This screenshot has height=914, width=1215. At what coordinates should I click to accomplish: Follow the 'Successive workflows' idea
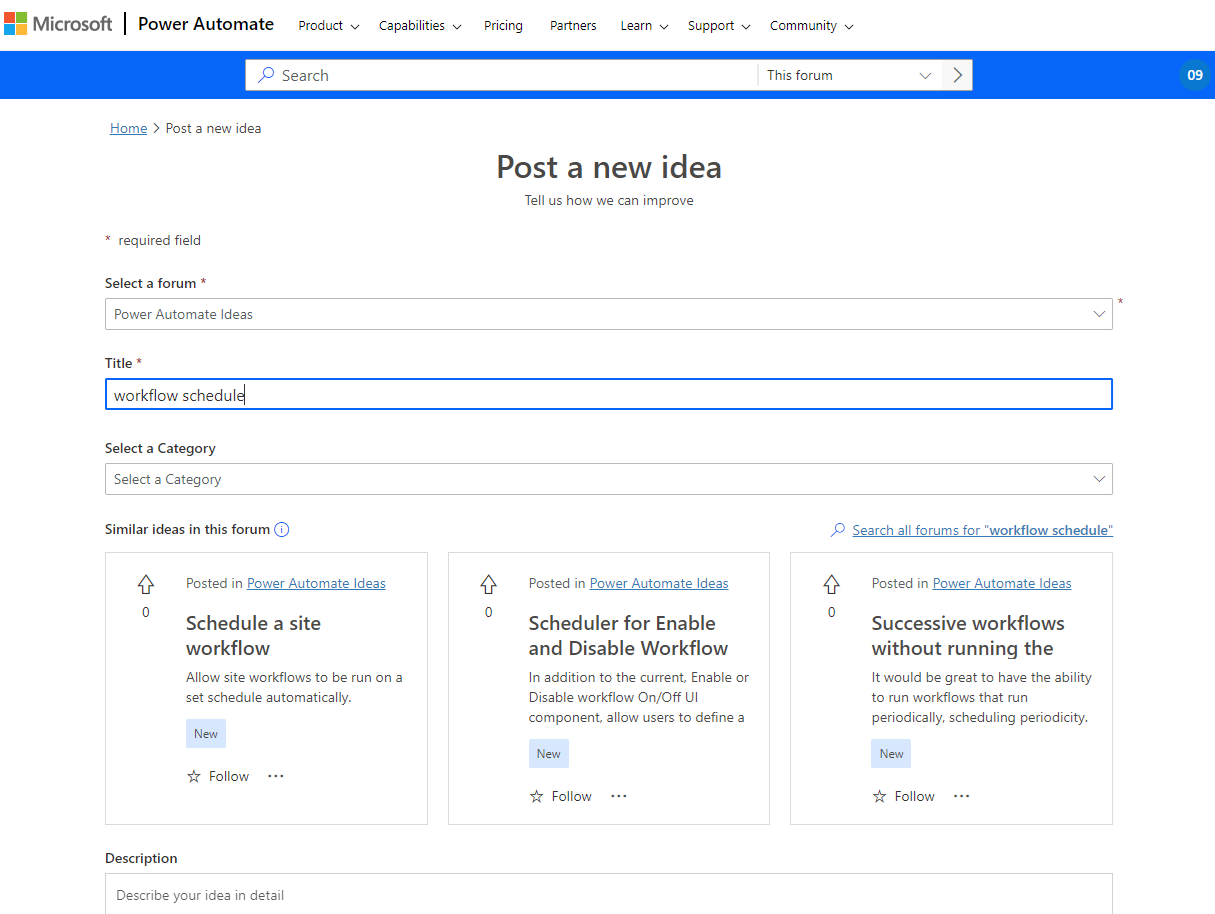click(904, 796)
